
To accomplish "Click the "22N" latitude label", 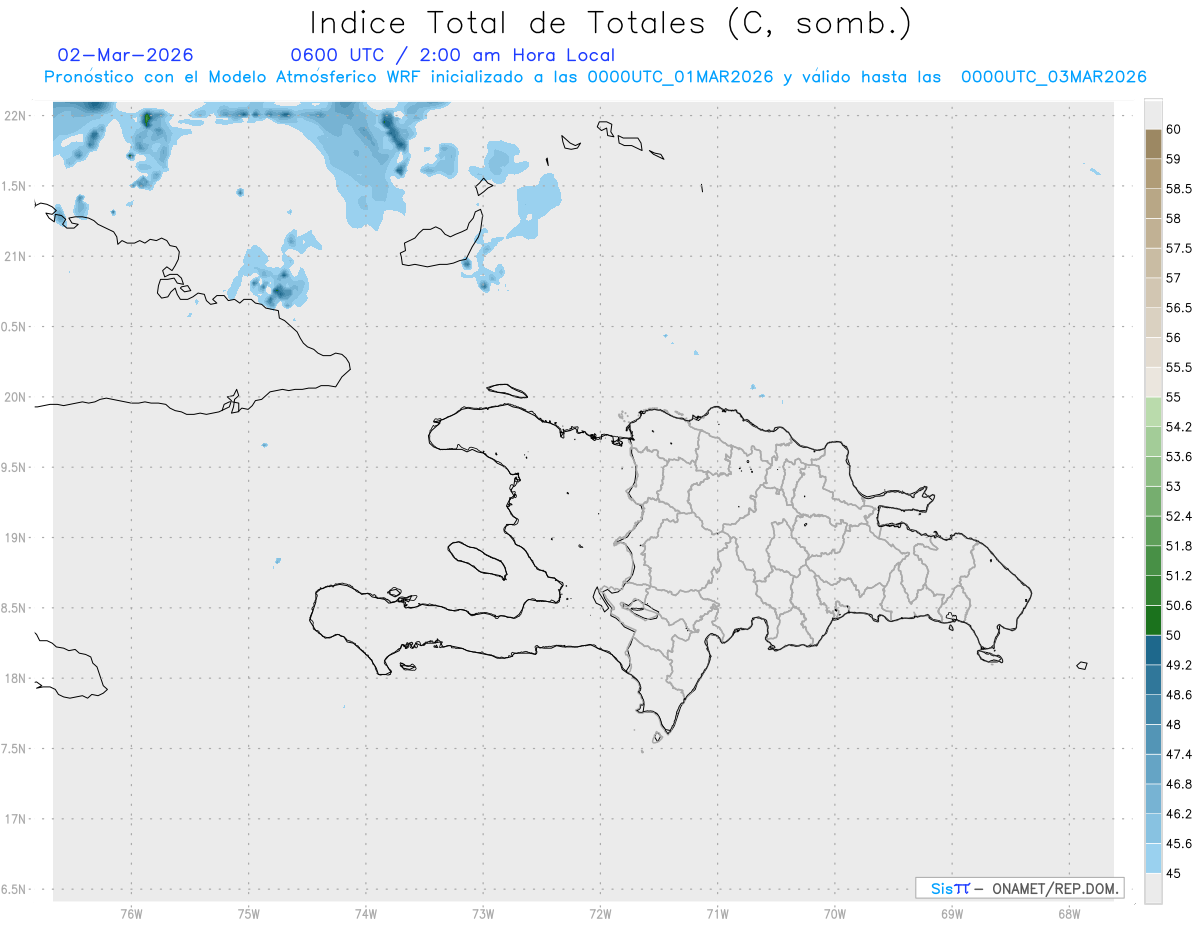I will [x=15, y=116].
